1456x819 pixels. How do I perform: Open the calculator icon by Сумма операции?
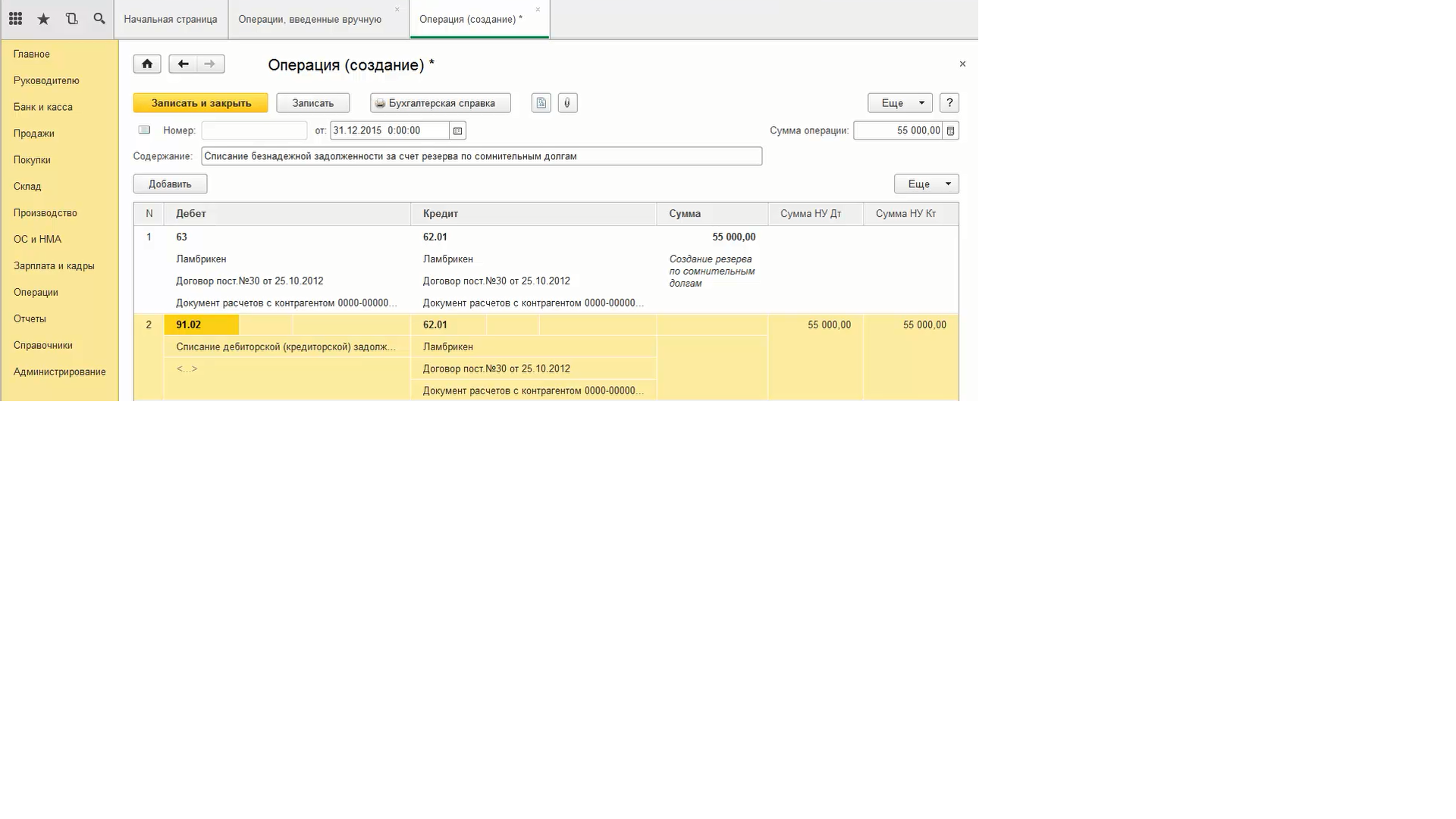950,130
